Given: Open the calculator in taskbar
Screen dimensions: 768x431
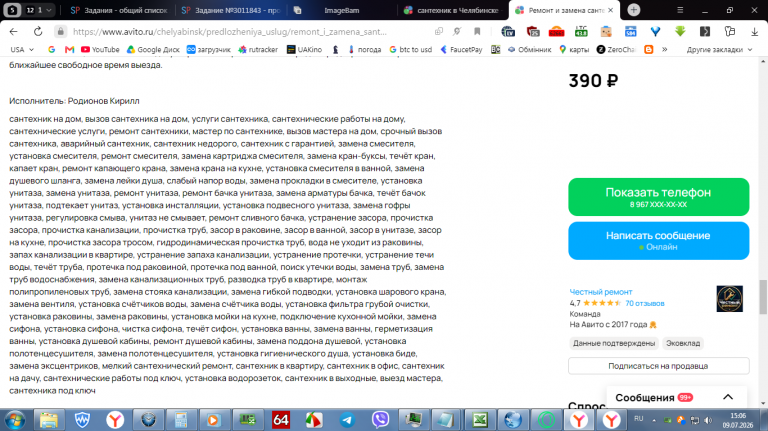Looking at the screenshot, I should point(181,420).
